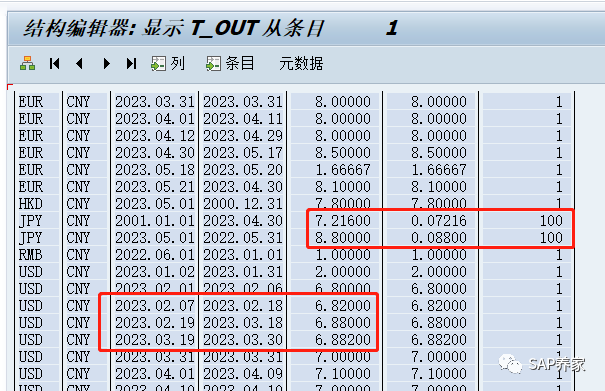Screen dimensions: 605x391
Task: Open the 元数据 metadata button
Action: point(301,63)
